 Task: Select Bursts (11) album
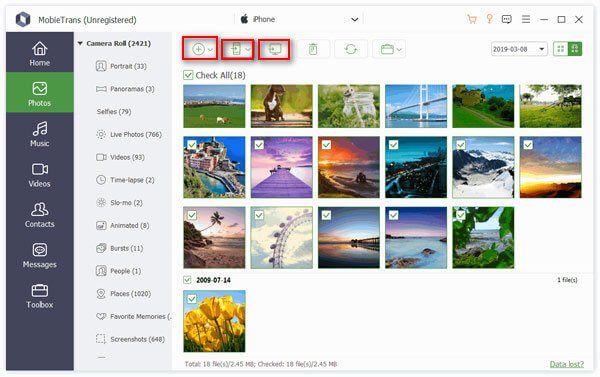pos(120,248)
